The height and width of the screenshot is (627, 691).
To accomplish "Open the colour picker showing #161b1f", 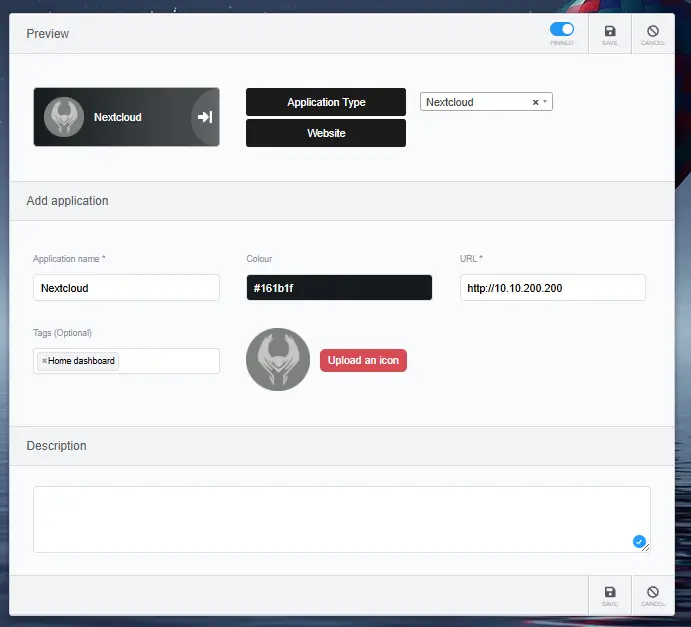I will (x=339, y=288).
